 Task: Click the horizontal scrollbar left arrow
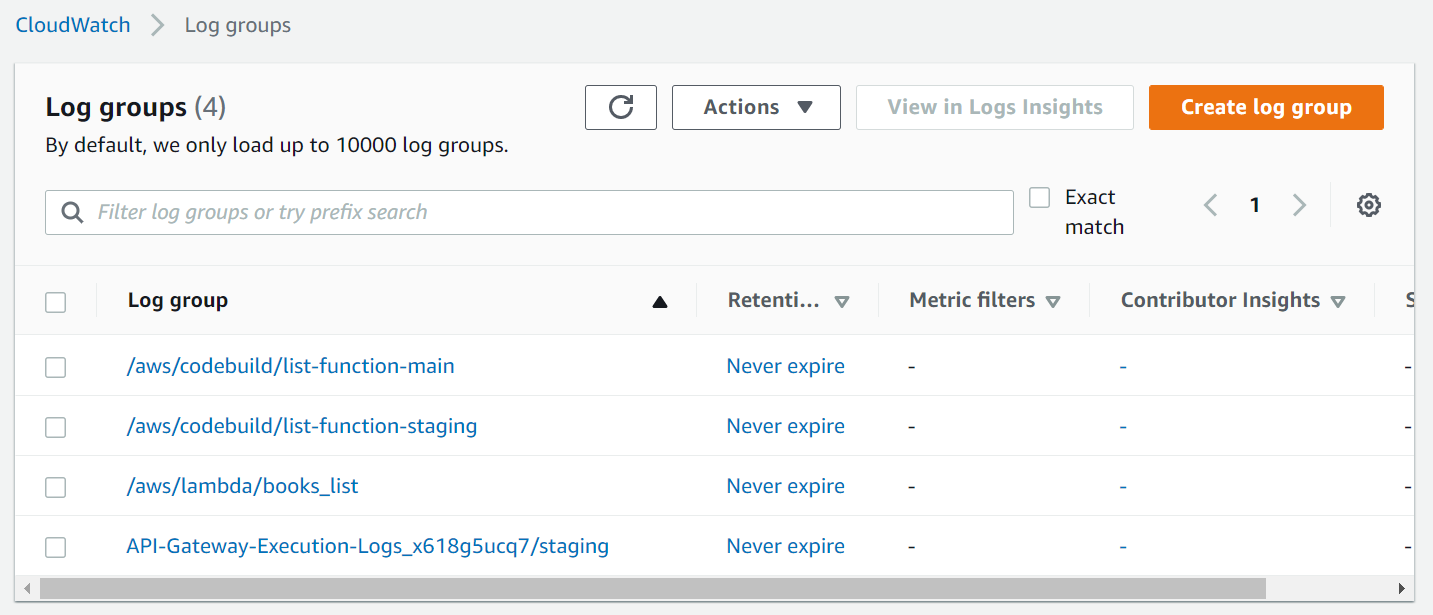[x=27, y=588]
